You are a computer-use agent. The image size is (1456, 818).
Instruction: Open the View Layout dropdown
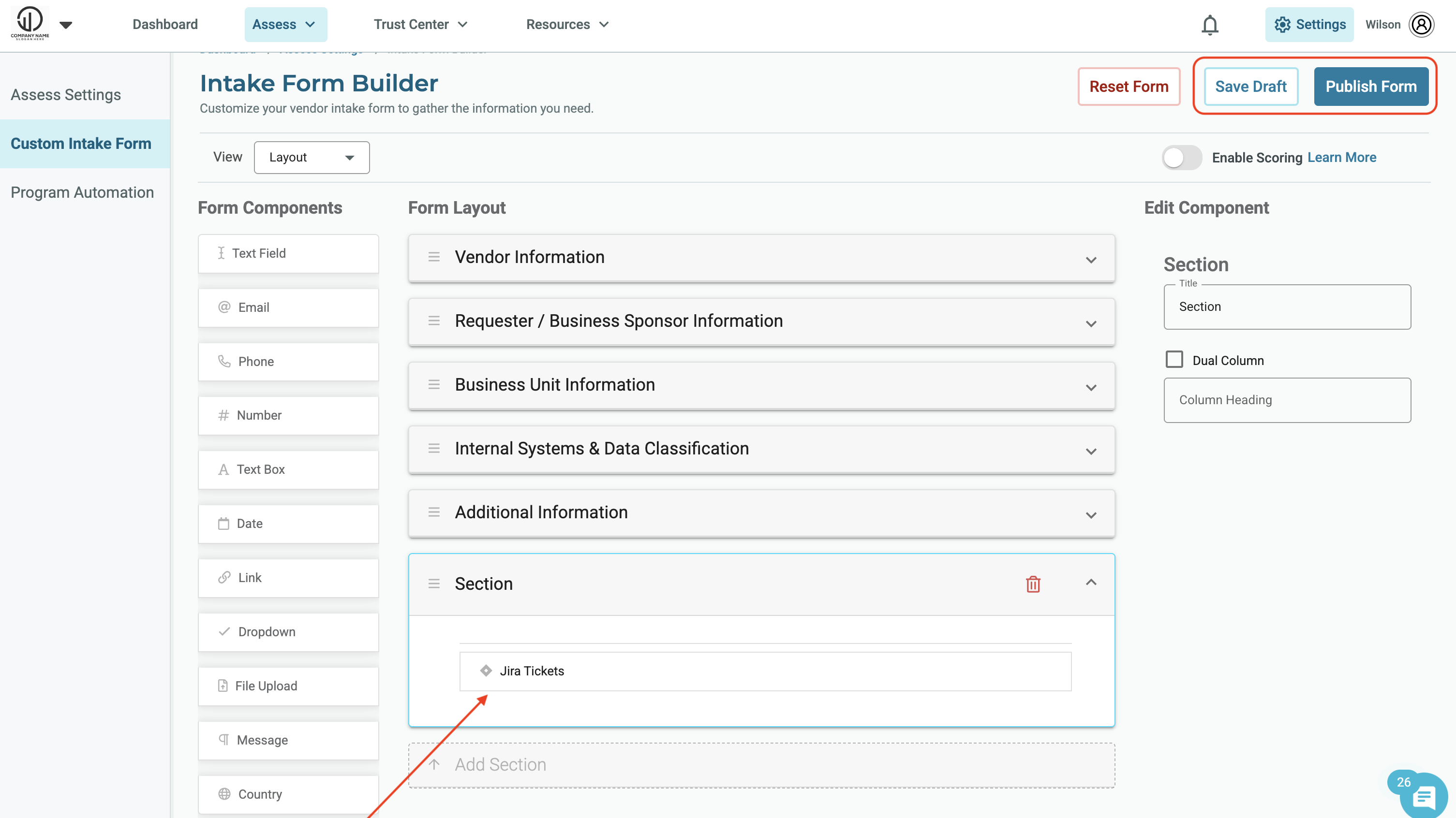click(x=312, y=158)
